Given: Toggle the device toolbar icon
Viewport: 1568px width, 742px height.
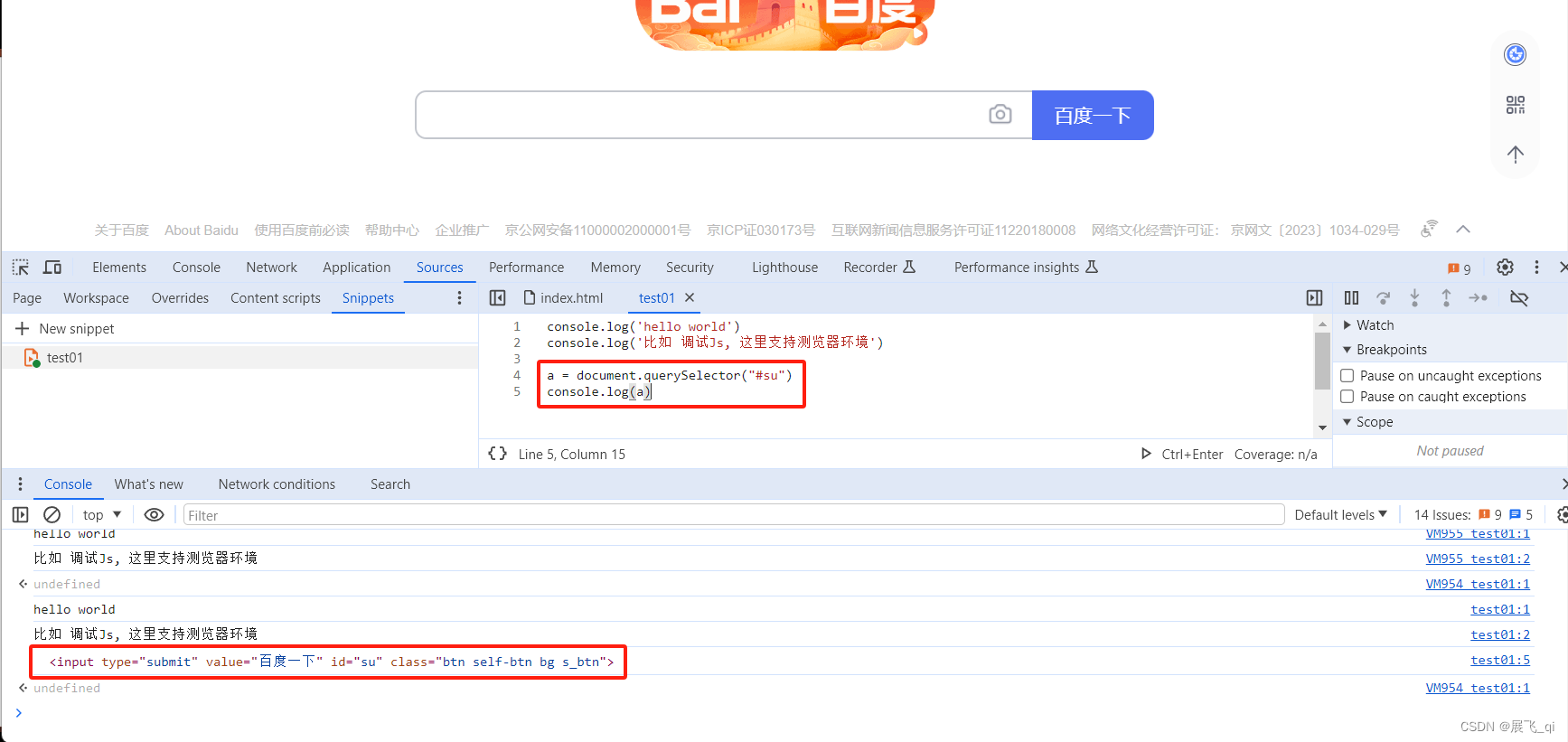Looking at the screenshot, I should 52,268.
